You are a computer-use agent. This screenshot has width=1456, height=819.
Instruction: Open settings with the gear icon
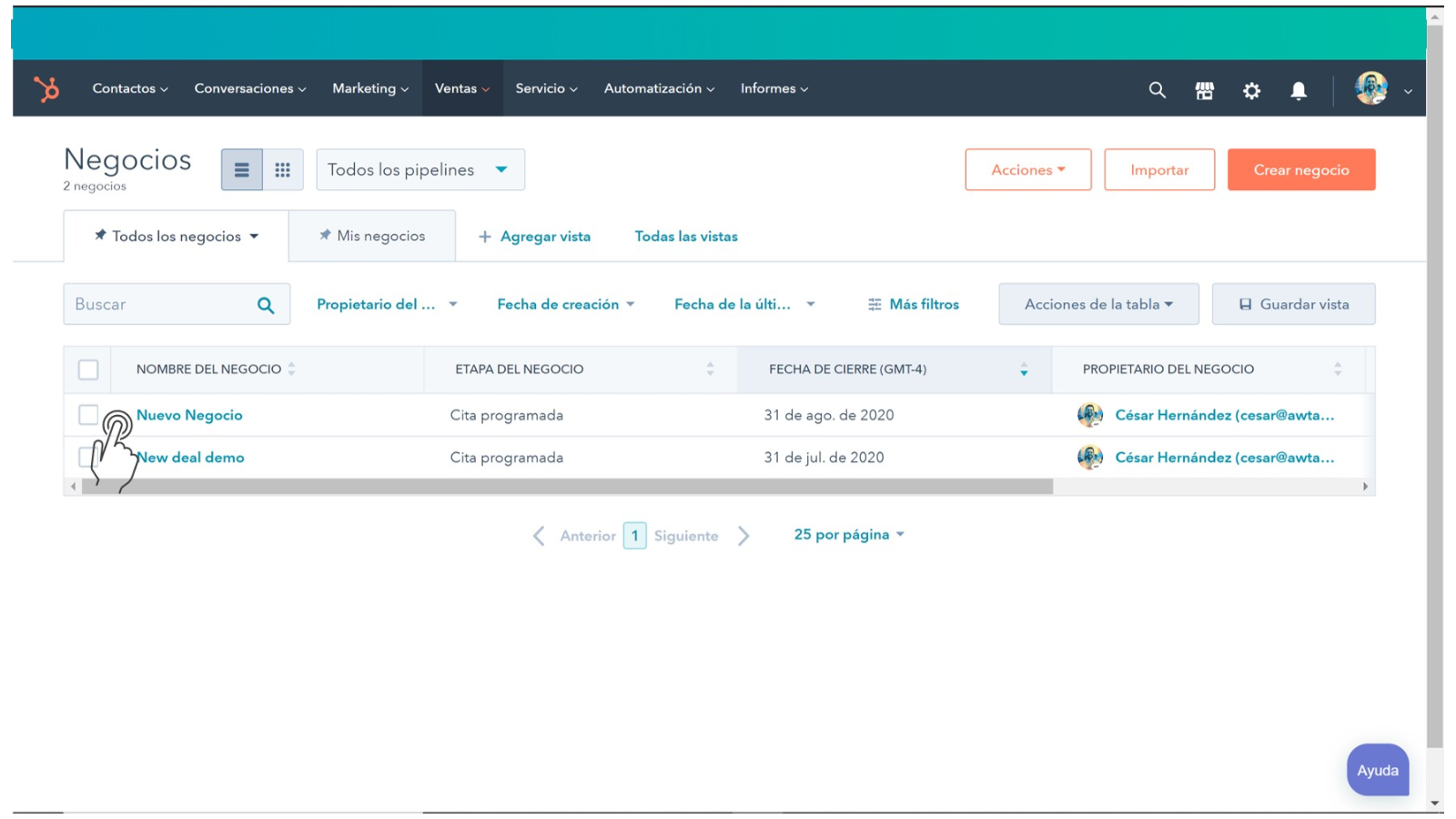[x=1251, y=90]
